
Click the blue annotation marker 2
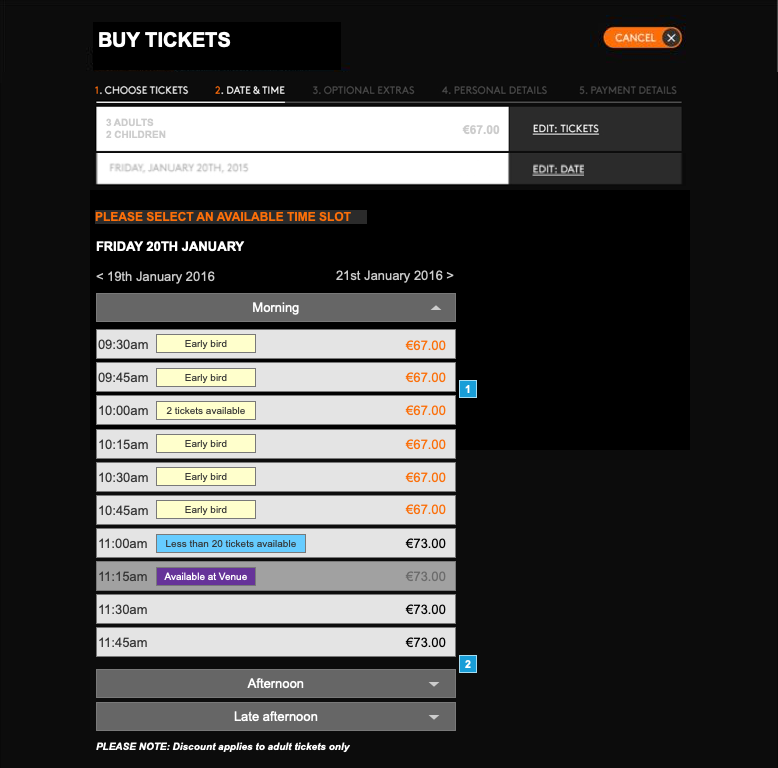click(468, 663)
